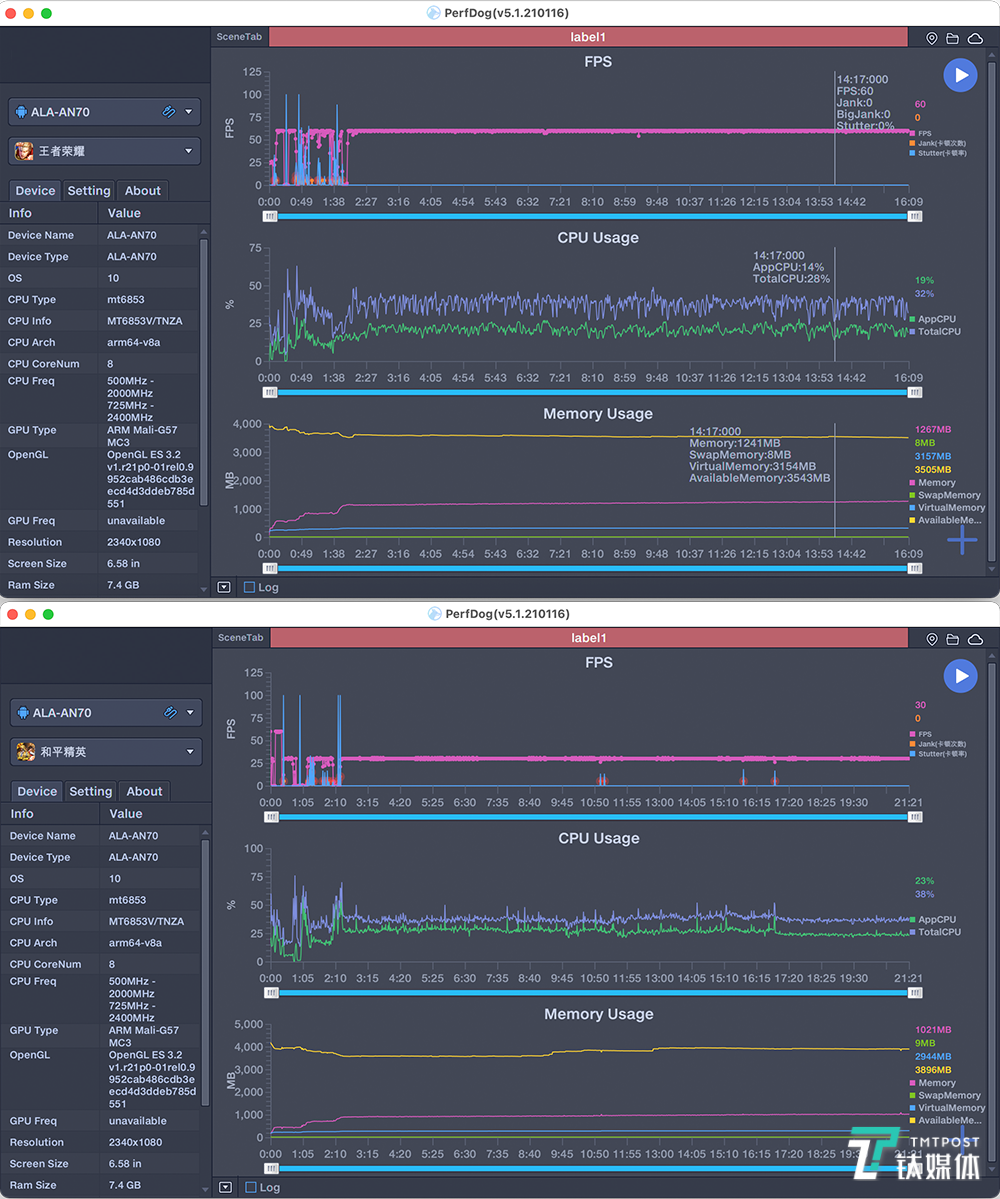The width and height of the screenshot is (1000, 1199).
Task: Open the folder icon in 王者荣耀 window
Action: point(952,38)
